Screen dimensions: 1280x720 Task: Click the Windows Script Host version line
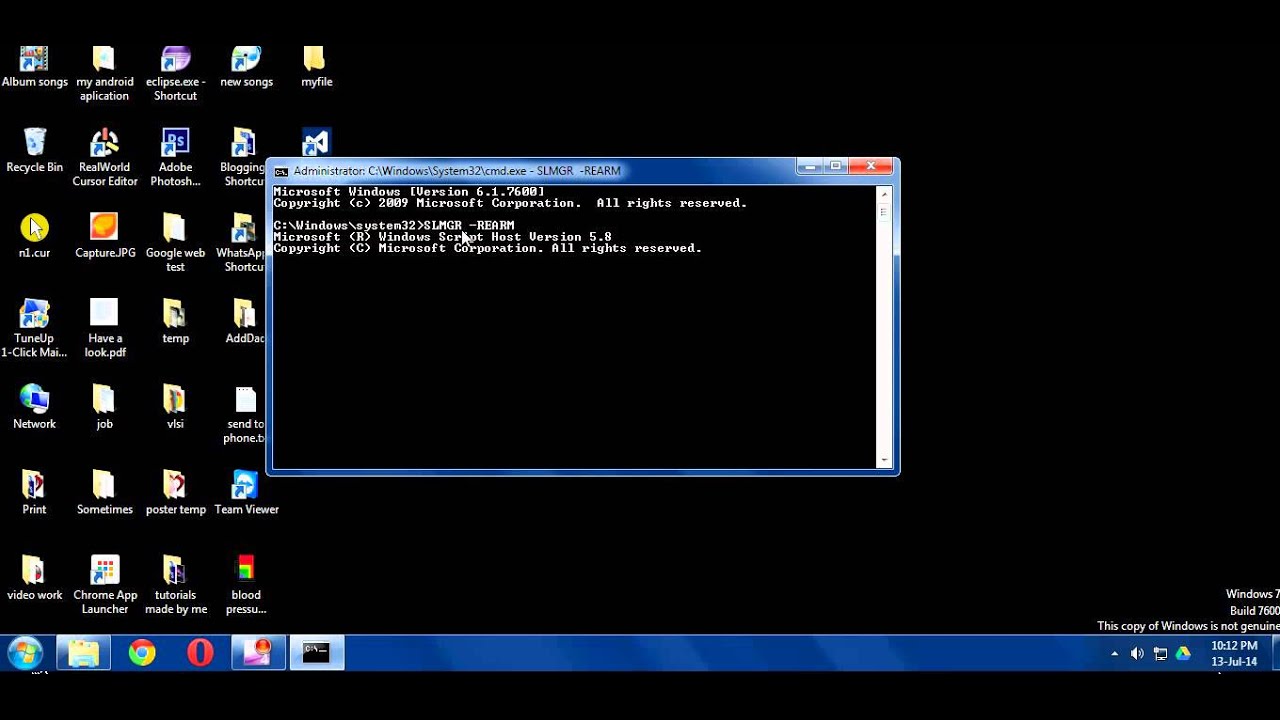pyautogui.click(x=442, y=237)
